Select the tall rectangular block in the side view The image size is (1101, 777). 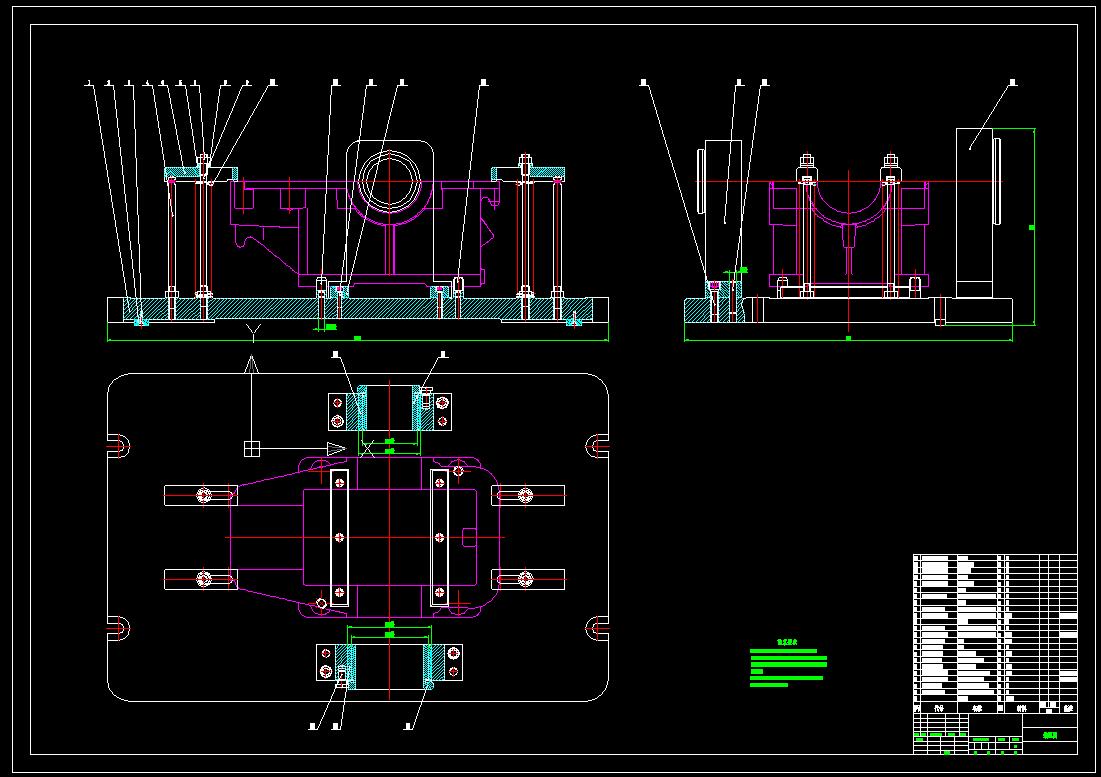coord(974,213)
